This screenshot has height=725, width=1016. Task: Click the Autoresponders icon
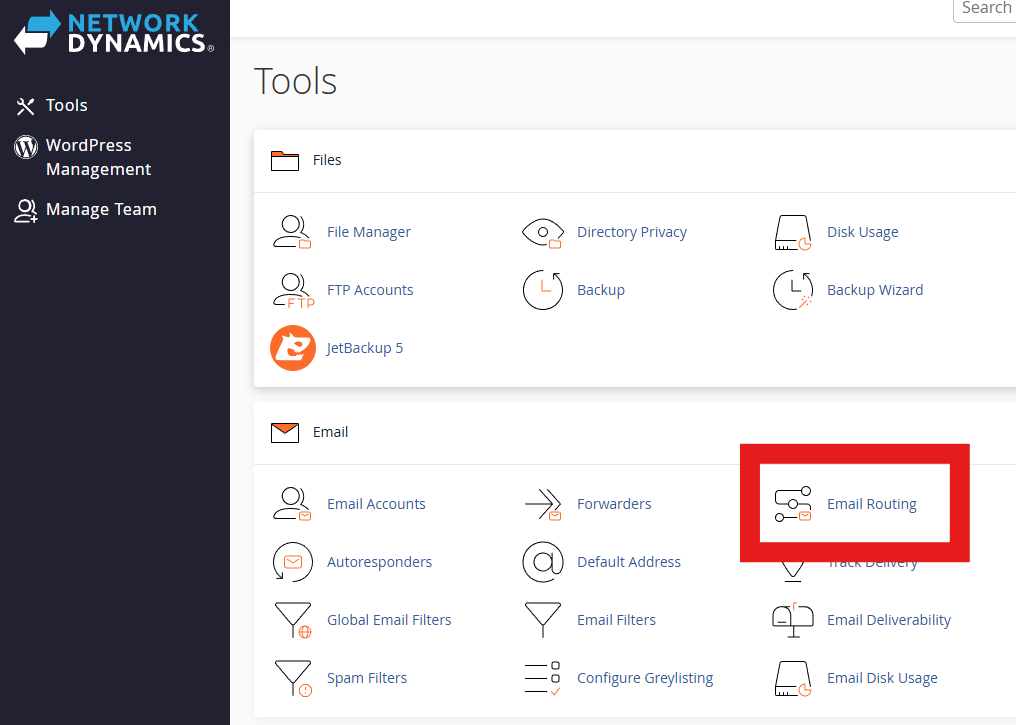(292, 562)
